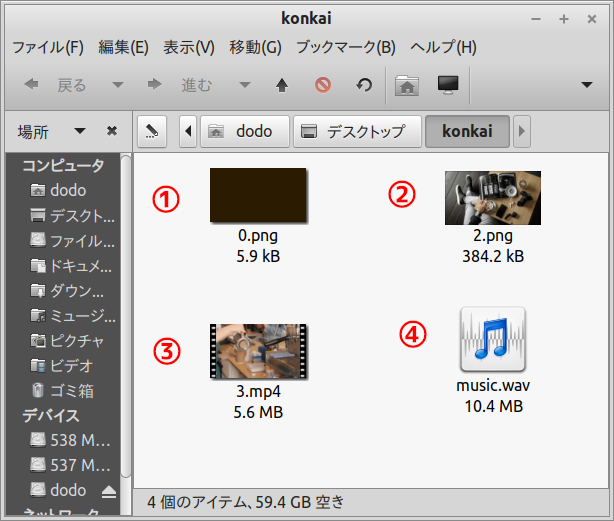Close the sidebar with the X icon
614x521 pixels.
pyautogui.click(x=112, y=131)
